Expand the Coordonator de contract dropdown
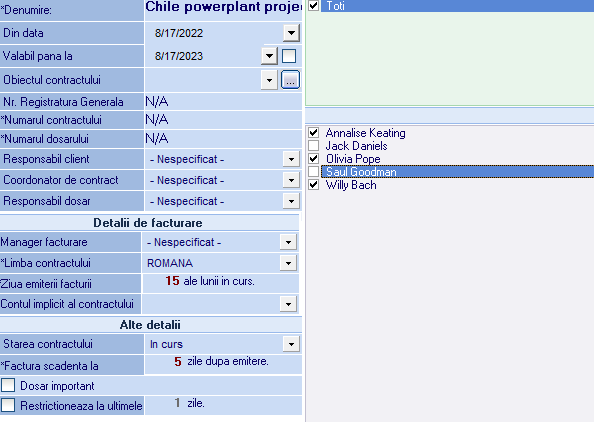 click(x=291, y=180)
